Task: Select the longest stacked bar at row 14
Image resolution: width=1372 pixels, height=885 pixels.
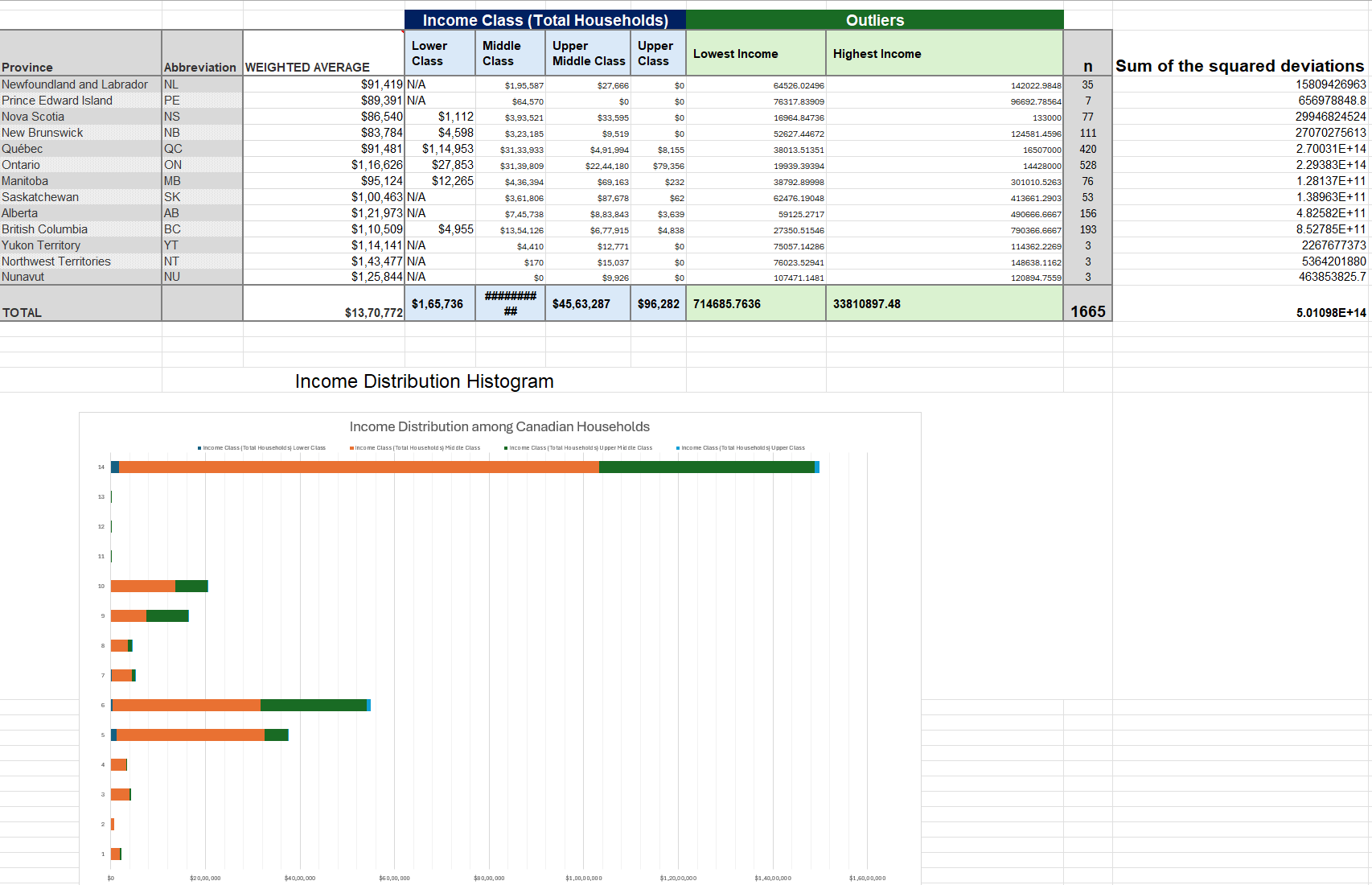Action: point(466,465)
